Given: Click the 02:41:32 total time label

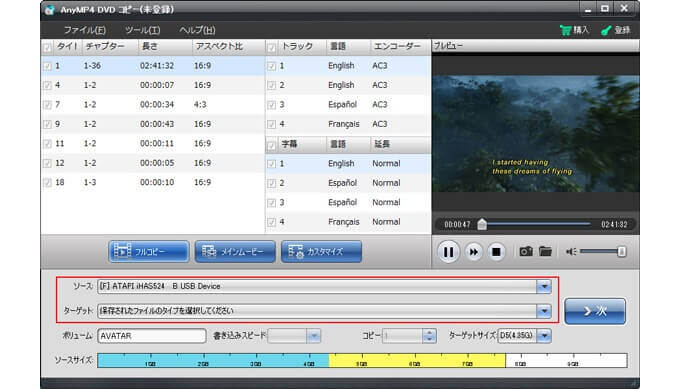Looking at the screenshot, I should coord(614,225).
